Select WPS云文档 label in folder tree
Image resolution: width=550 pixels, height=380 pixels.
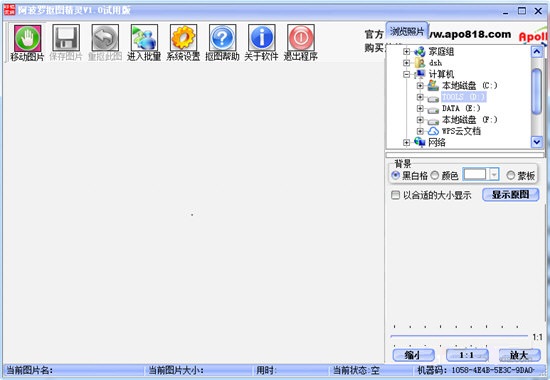pyautogui.click(x=461, y=131)
